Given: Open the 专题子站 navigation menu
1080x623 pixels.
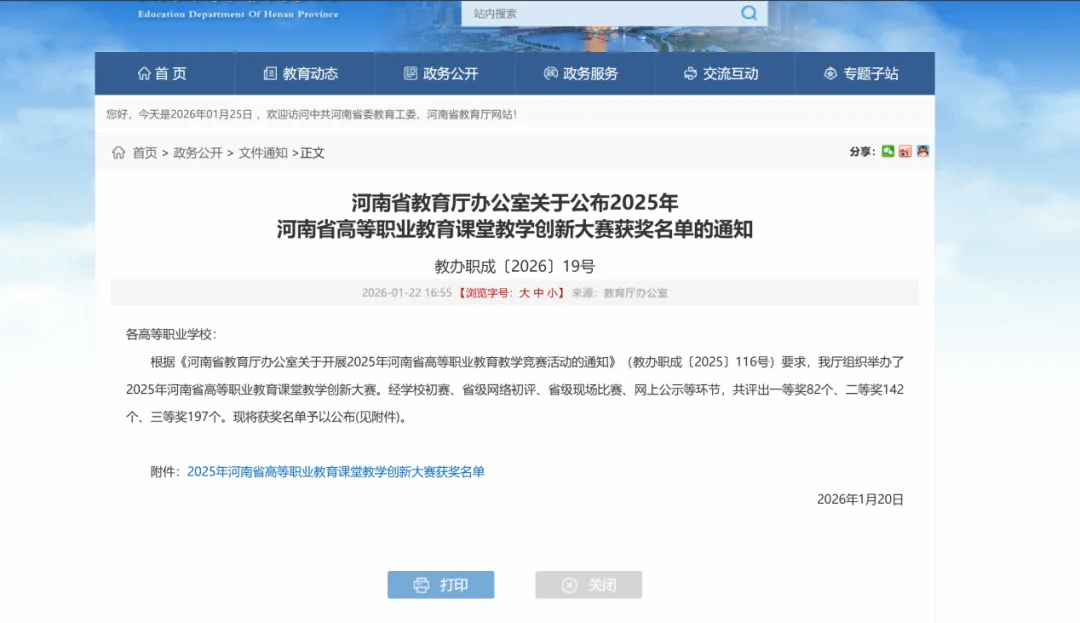Looking at the screenshot, I should coord(864,74).
